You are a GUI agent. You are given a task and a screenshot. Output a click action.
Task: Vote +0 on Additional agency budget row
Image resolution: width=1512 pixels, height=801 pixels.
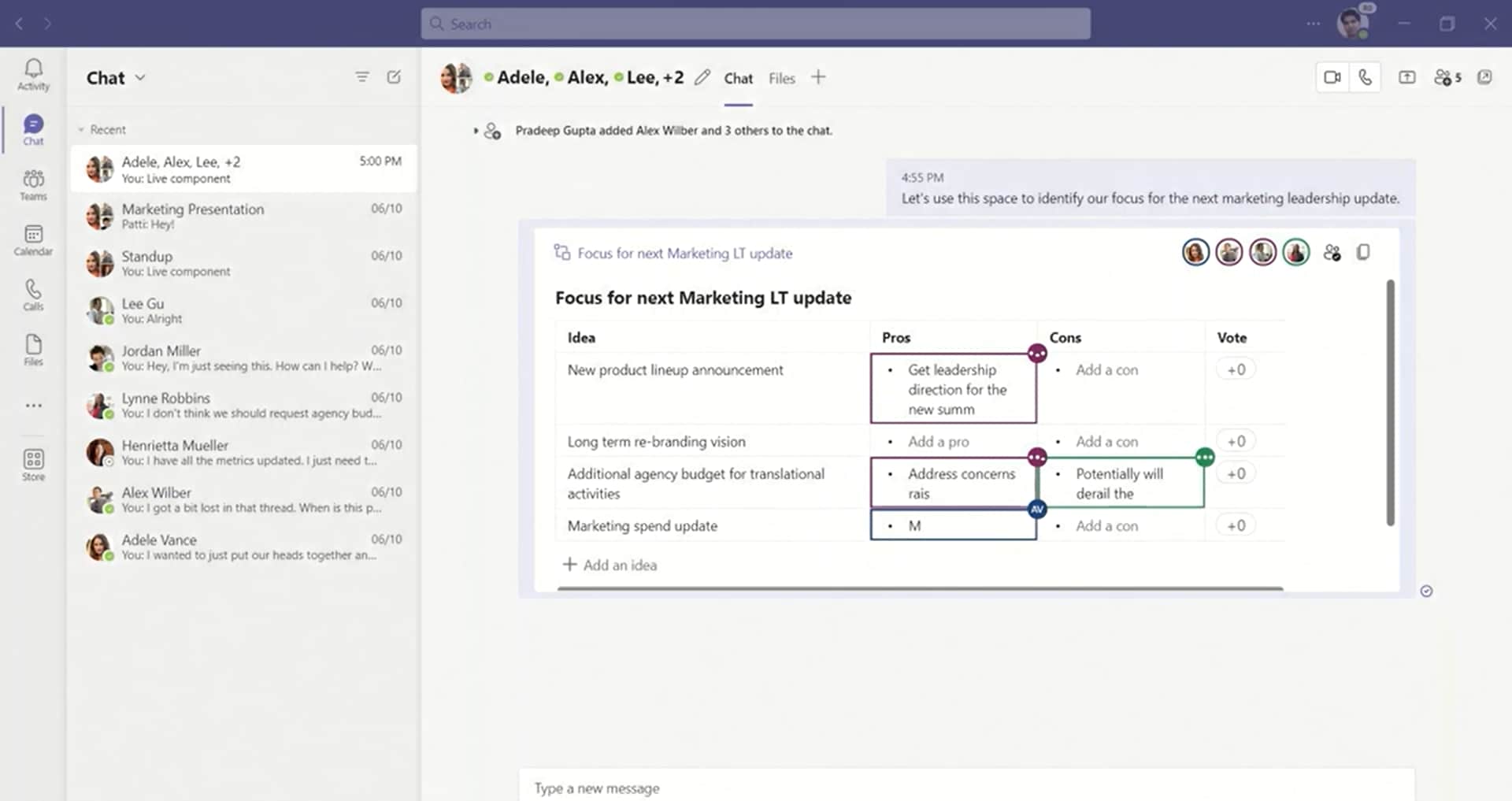click(1236, 473)
